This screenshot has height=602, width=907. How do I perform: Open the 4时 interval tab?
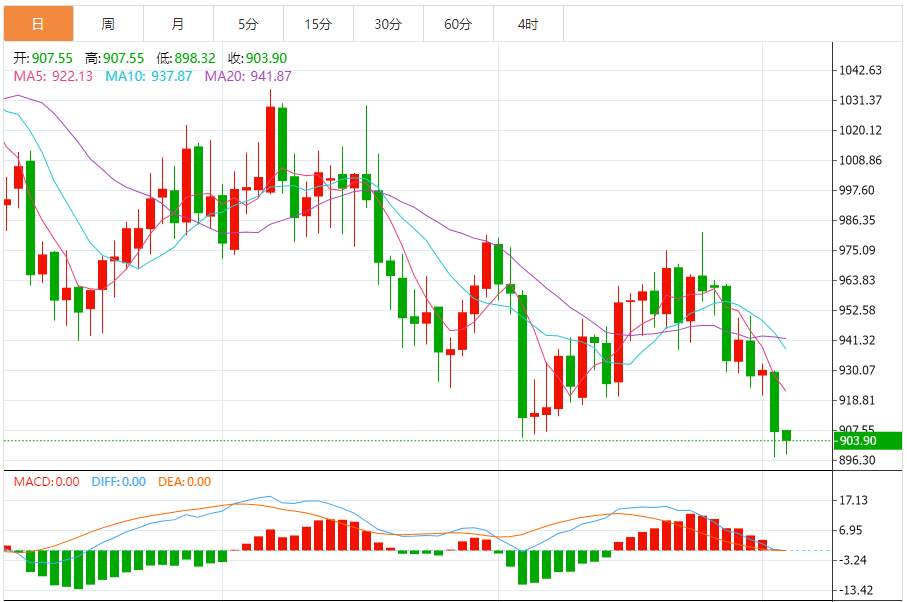[x=528, y=24]
